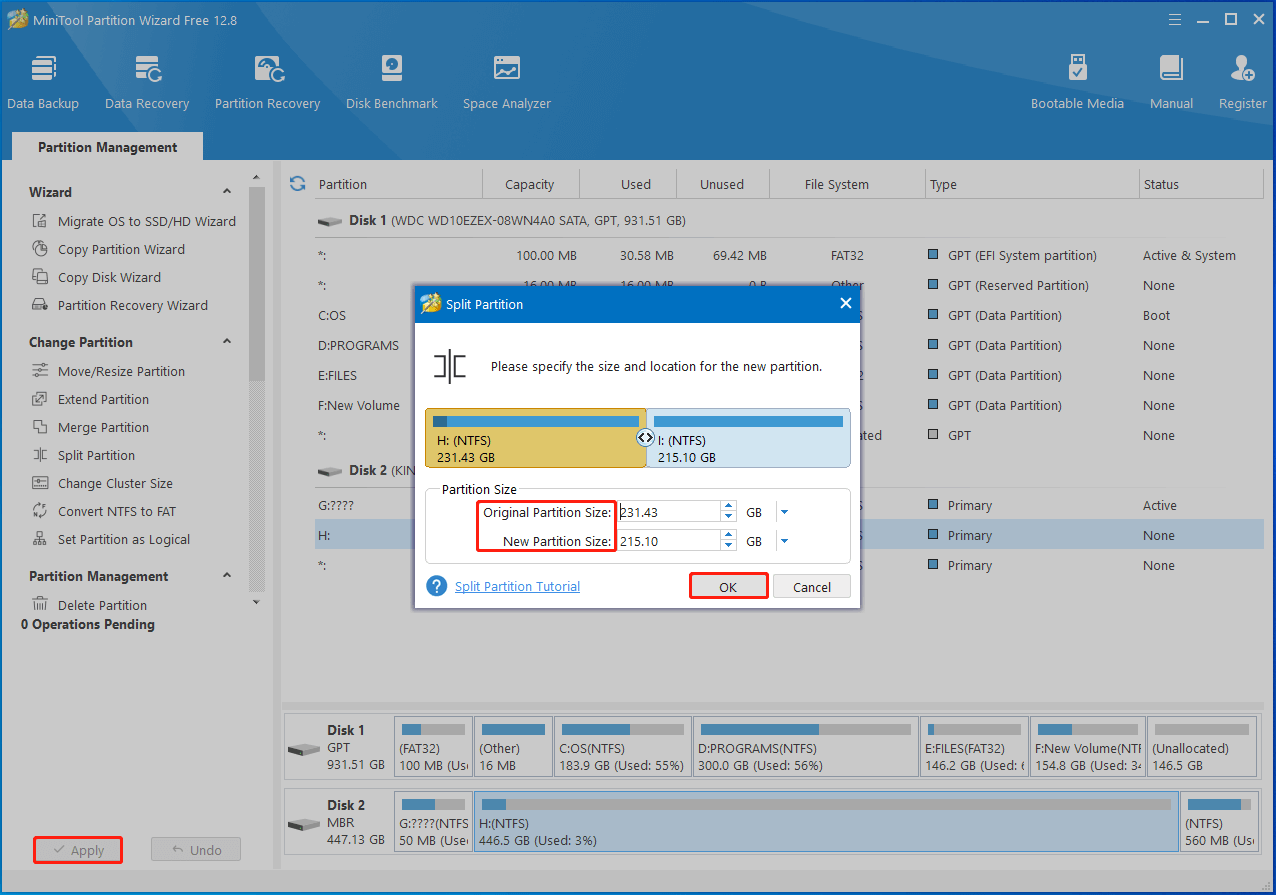Refresh the partition list

pyautogui.click(x=297, y=184)
